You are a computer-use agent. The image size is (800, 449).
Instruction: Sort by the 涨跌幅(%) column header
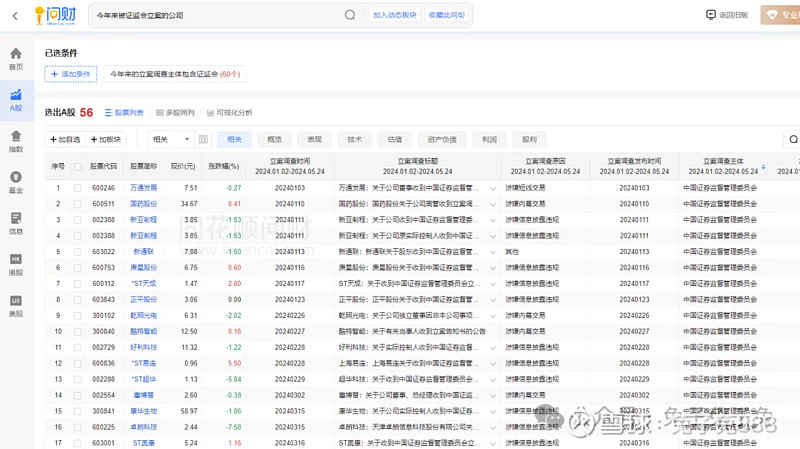[224, 166]
